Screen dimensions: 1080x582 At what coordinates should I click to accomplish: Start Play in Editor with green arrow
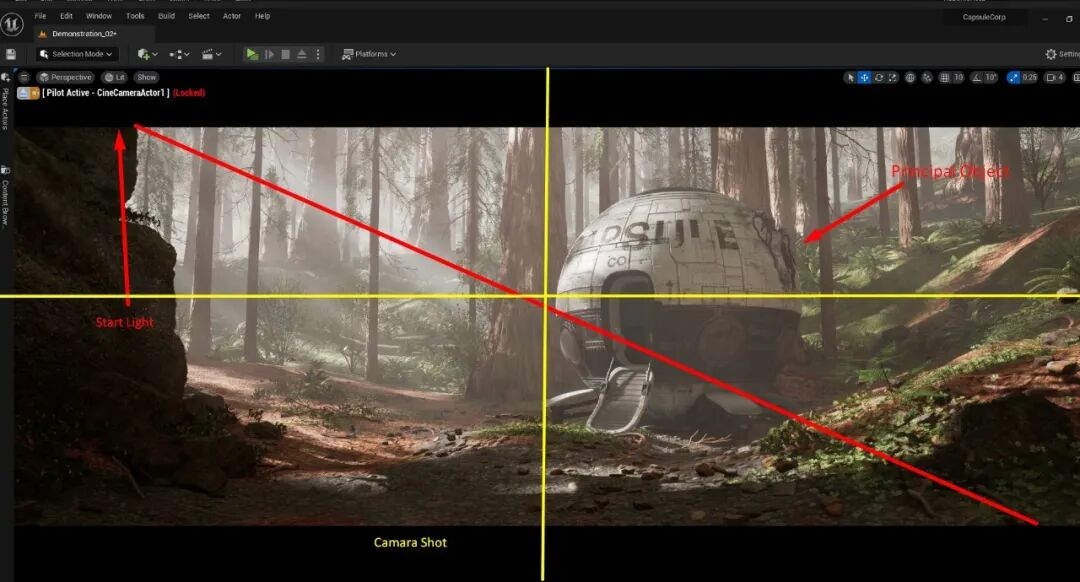pos(252,54)
